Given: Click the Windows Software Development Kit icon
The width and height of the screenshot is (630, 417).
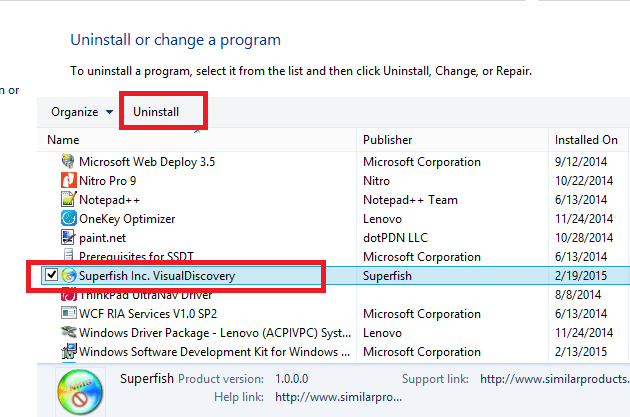Looking at the screenshot, I should point(68,351).
